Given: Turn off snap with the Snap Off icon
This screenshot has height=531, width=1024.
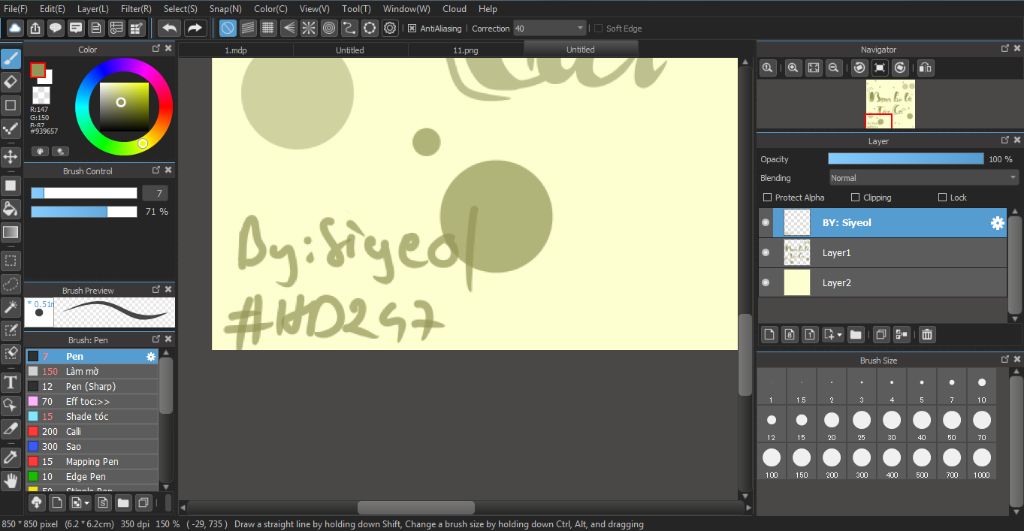Looking at the screenshot, I should click(227, 28).
